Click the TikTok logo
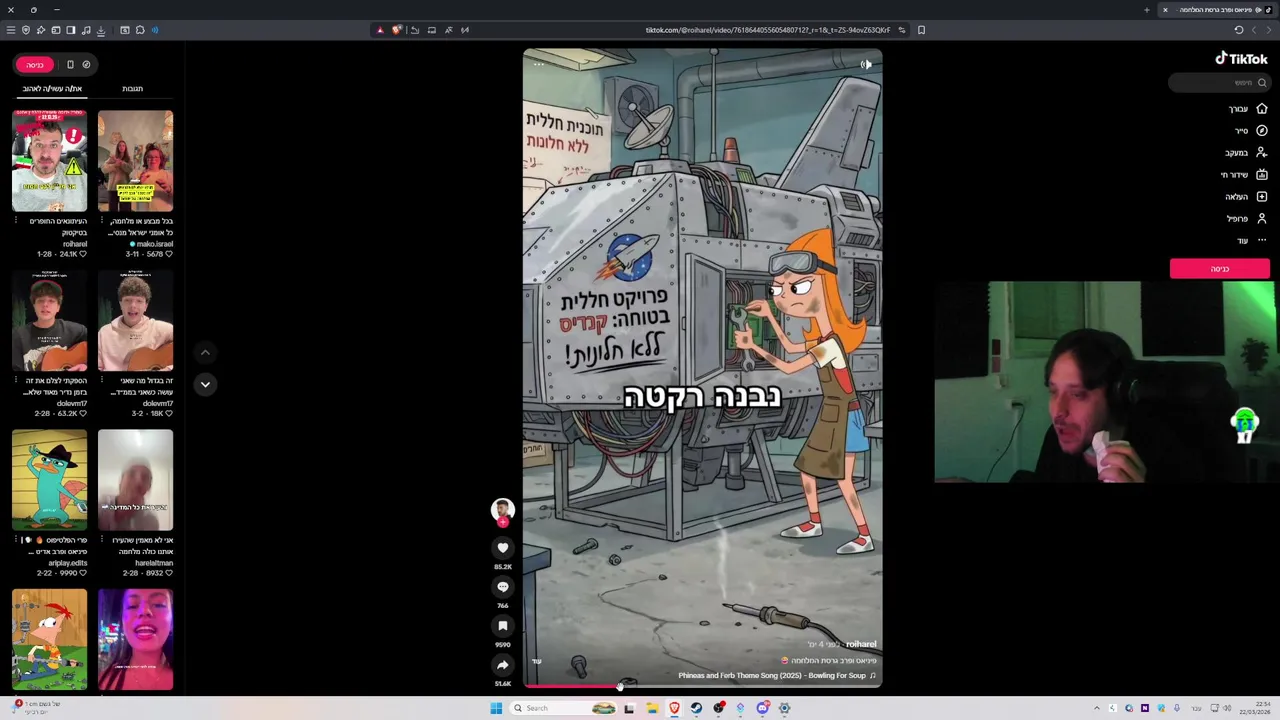This screenshot has width=1280, height=720. coord(1241,59)
